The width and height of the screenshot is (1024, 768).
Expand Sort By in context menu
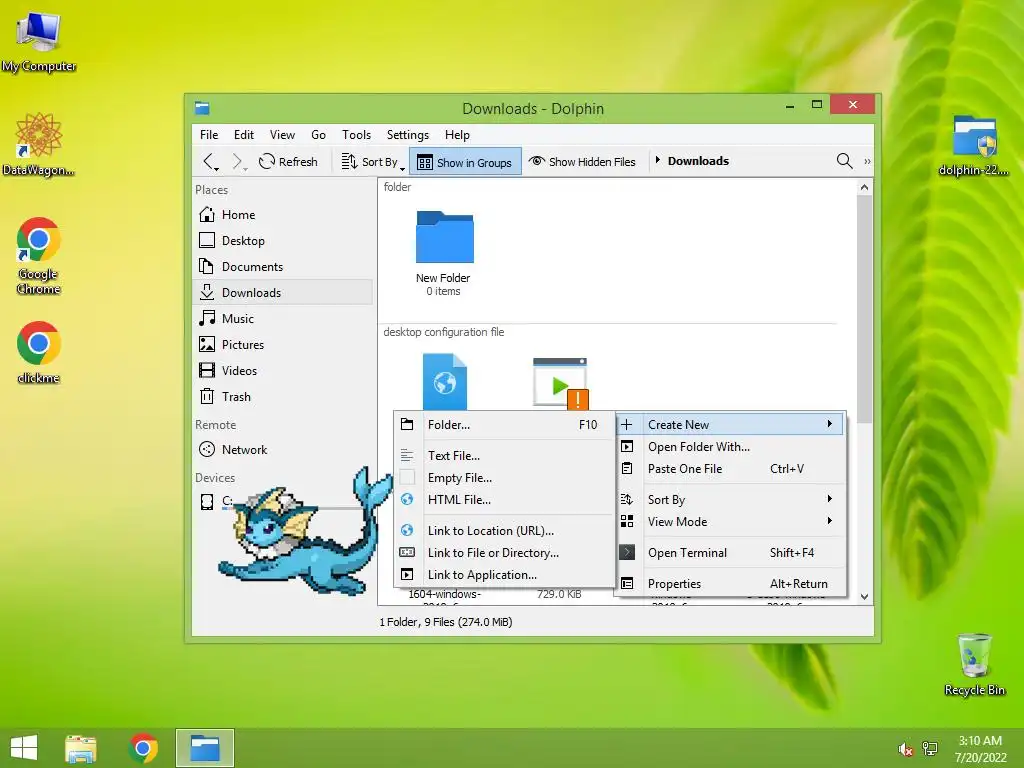click(730, 500)
